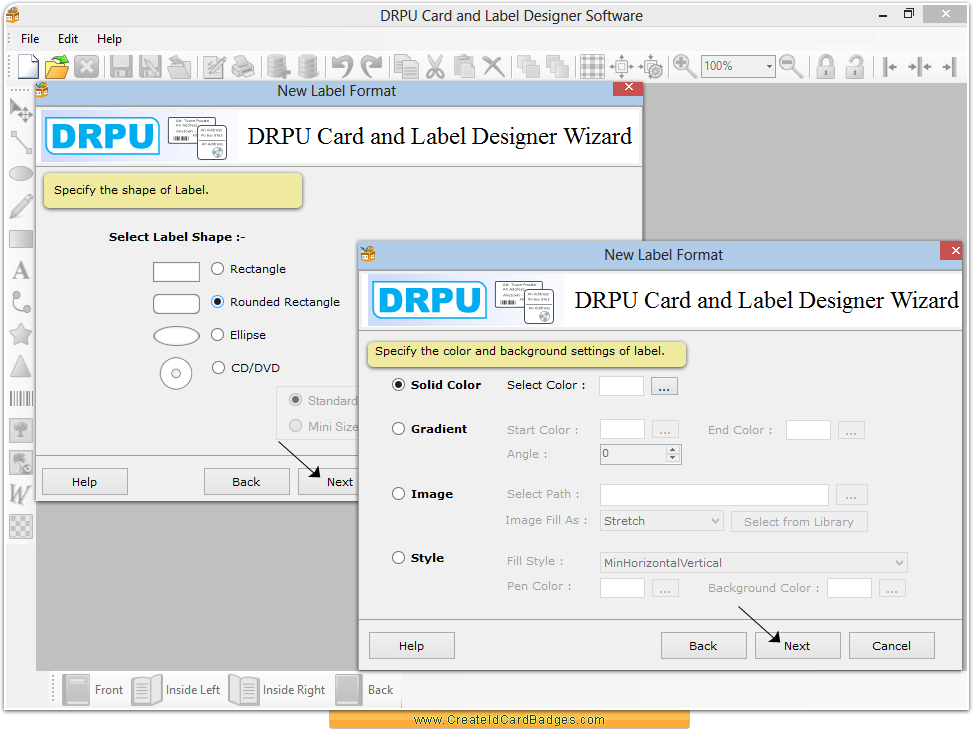Click the Zoom Out magnifier icon

(x=791, y=66)
